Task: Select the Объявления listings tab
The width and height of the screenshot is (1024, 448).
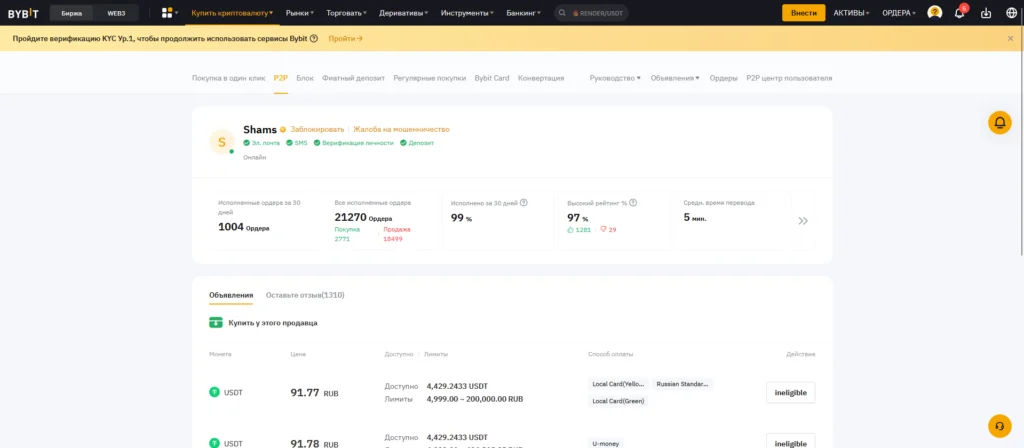Action: coord(231,295)
